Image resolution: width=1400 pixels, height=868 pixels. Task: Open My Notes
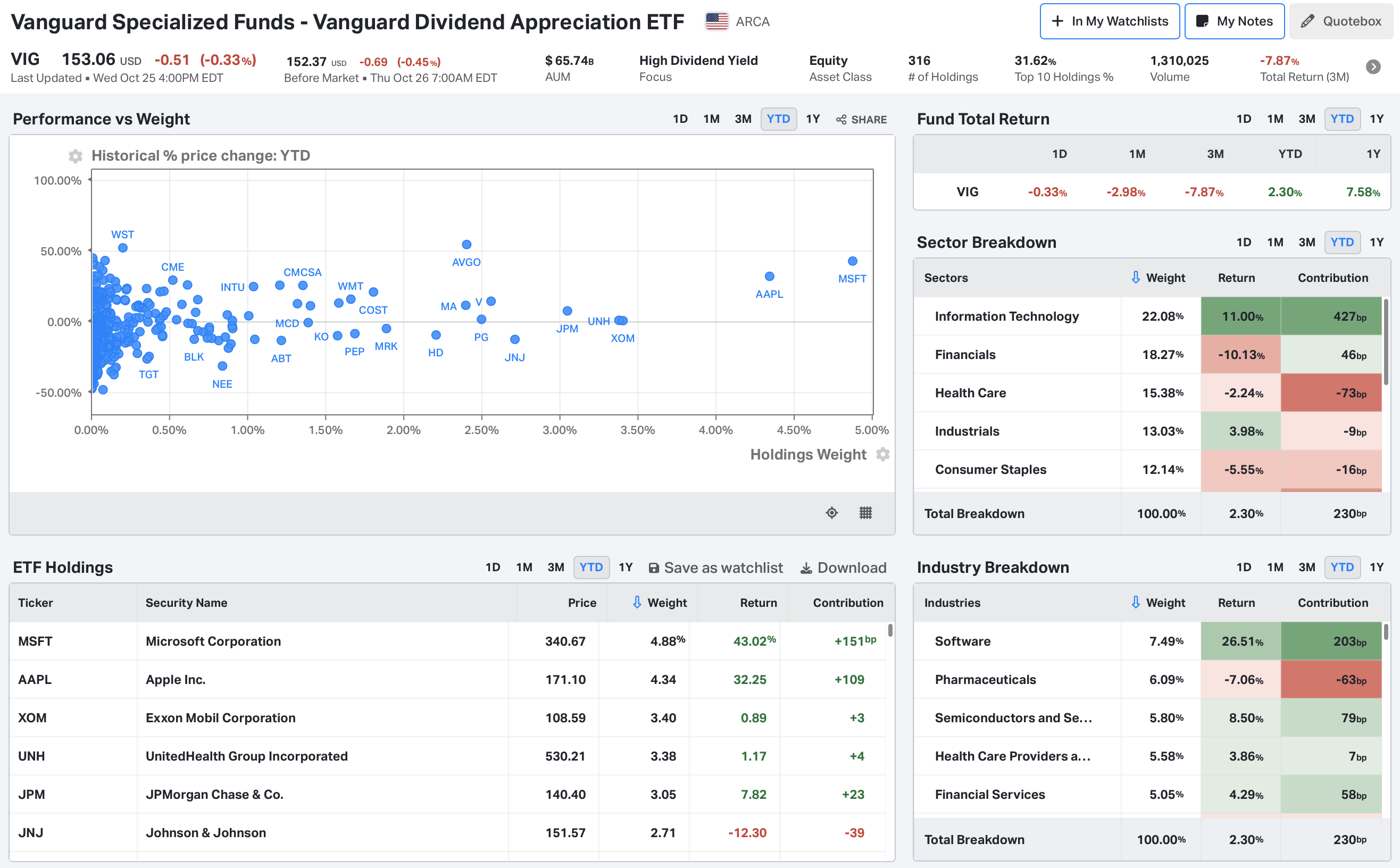click(1234, 21)
